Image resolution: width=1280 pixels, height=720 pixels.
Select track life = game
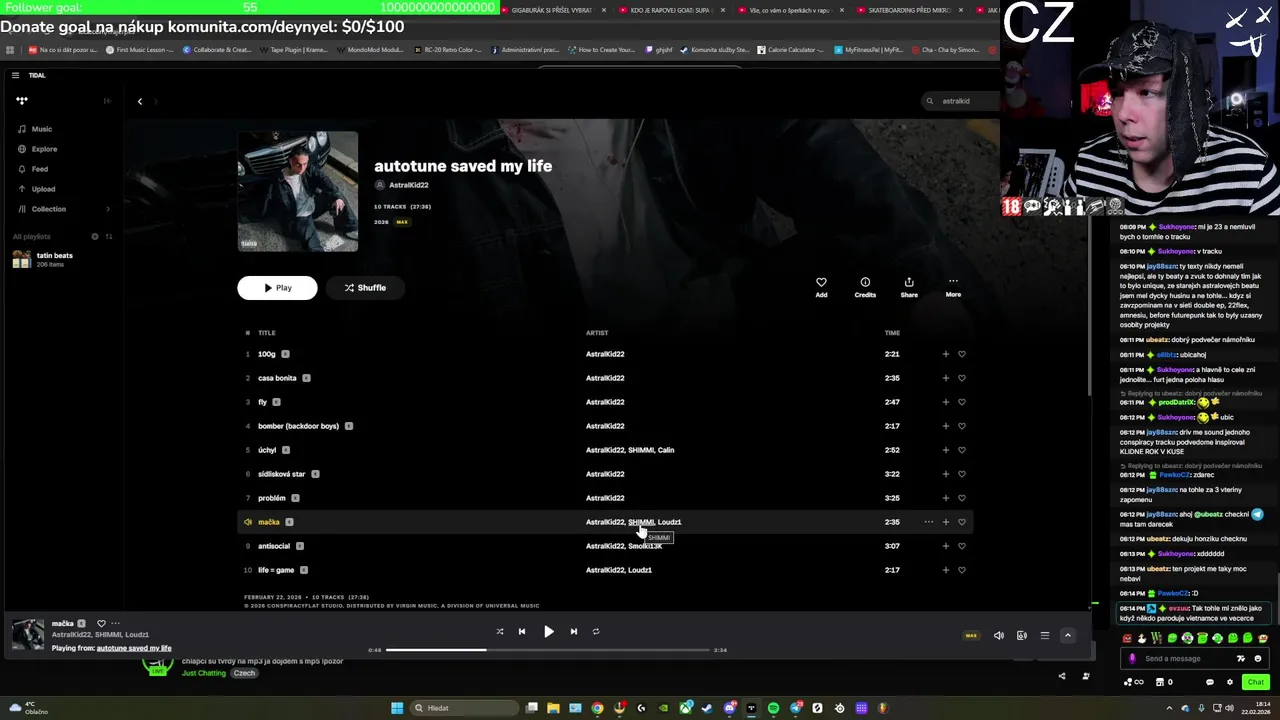coord(276,570)
